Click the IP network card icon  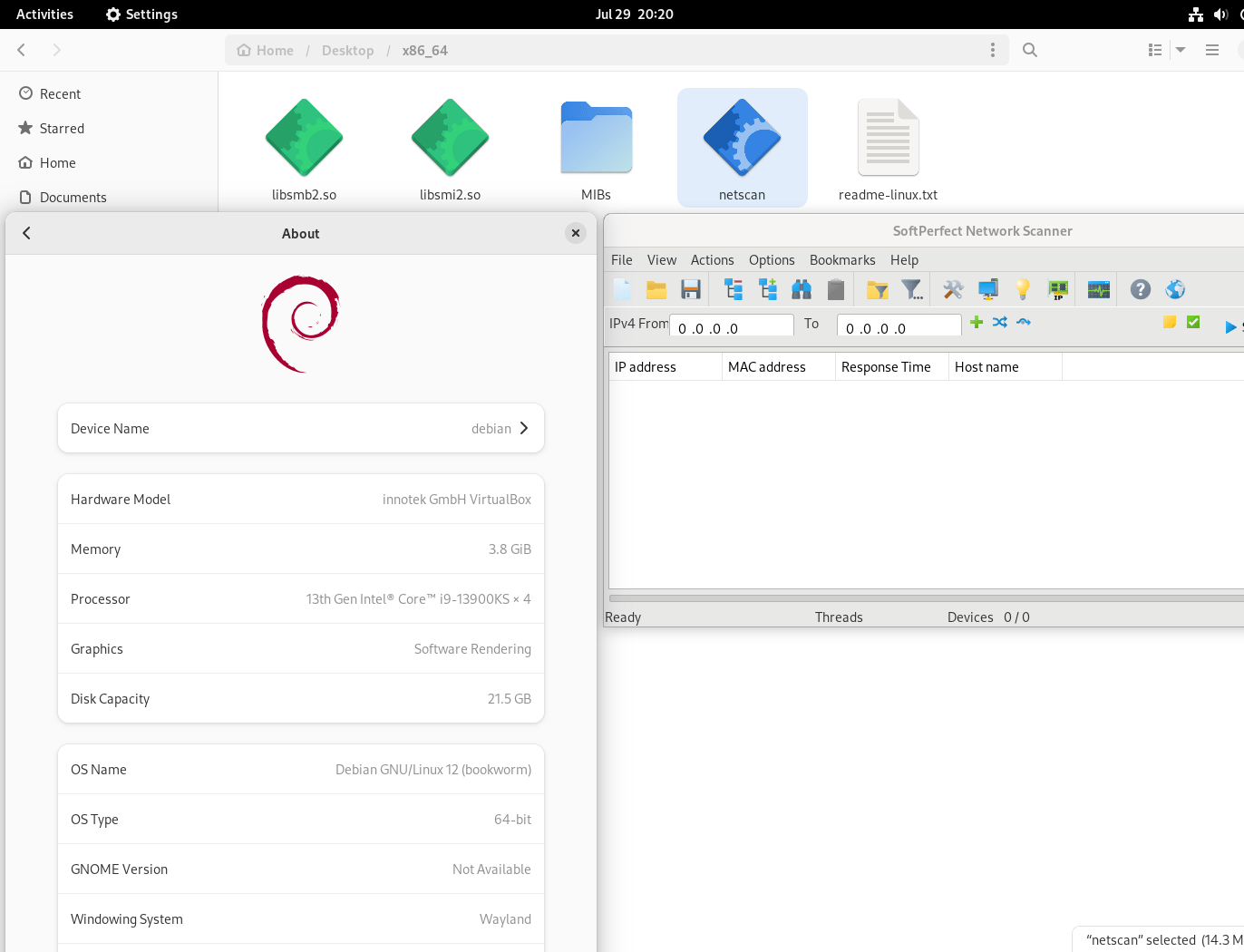pyautogui.click(x=1057, y=289)
